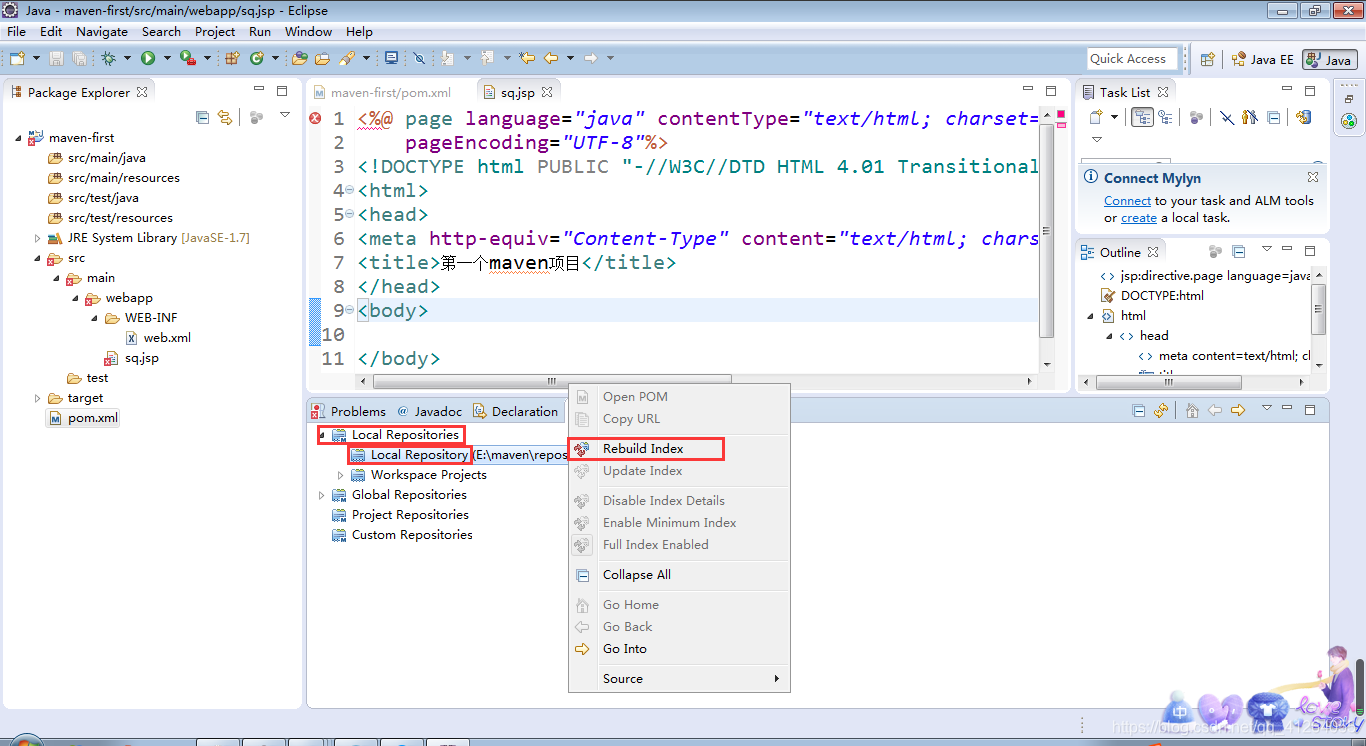Select Custom Repositories item
This screenshot has width=1366, height=746.
403,535
